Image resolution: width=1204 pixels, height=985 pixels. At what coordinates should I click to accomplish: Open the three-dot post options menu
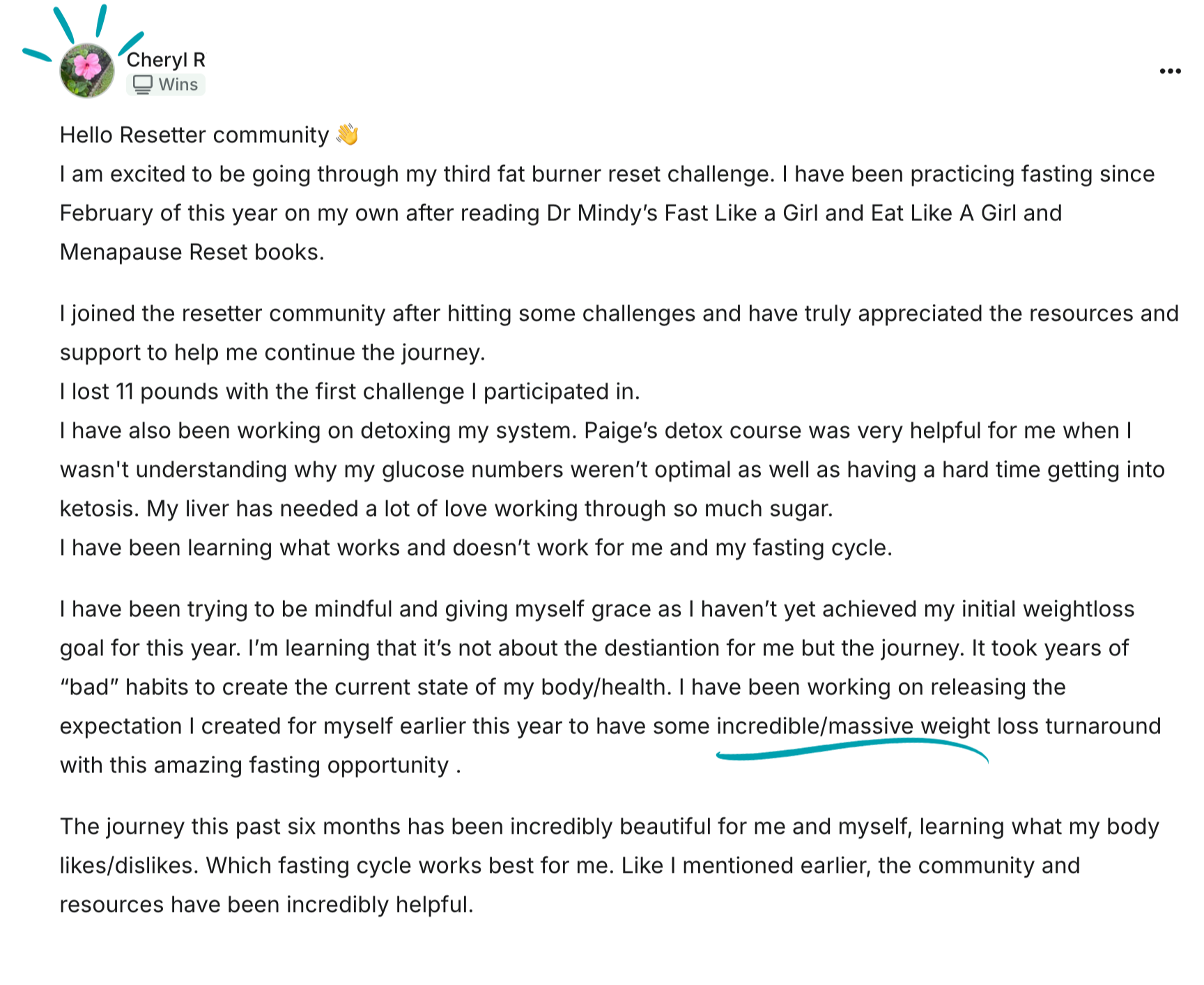(x=1170, y=71)
